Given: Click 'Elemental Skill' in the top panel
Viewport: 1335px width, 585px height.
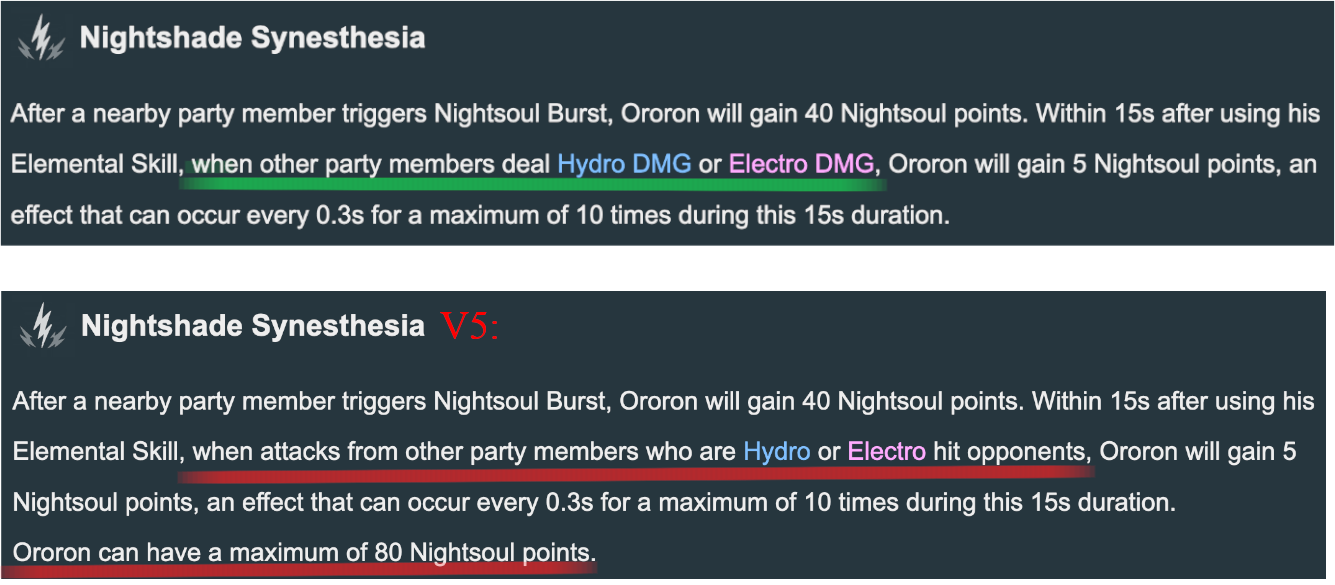Looking at the screenshot, I should [x=94, y=164].
